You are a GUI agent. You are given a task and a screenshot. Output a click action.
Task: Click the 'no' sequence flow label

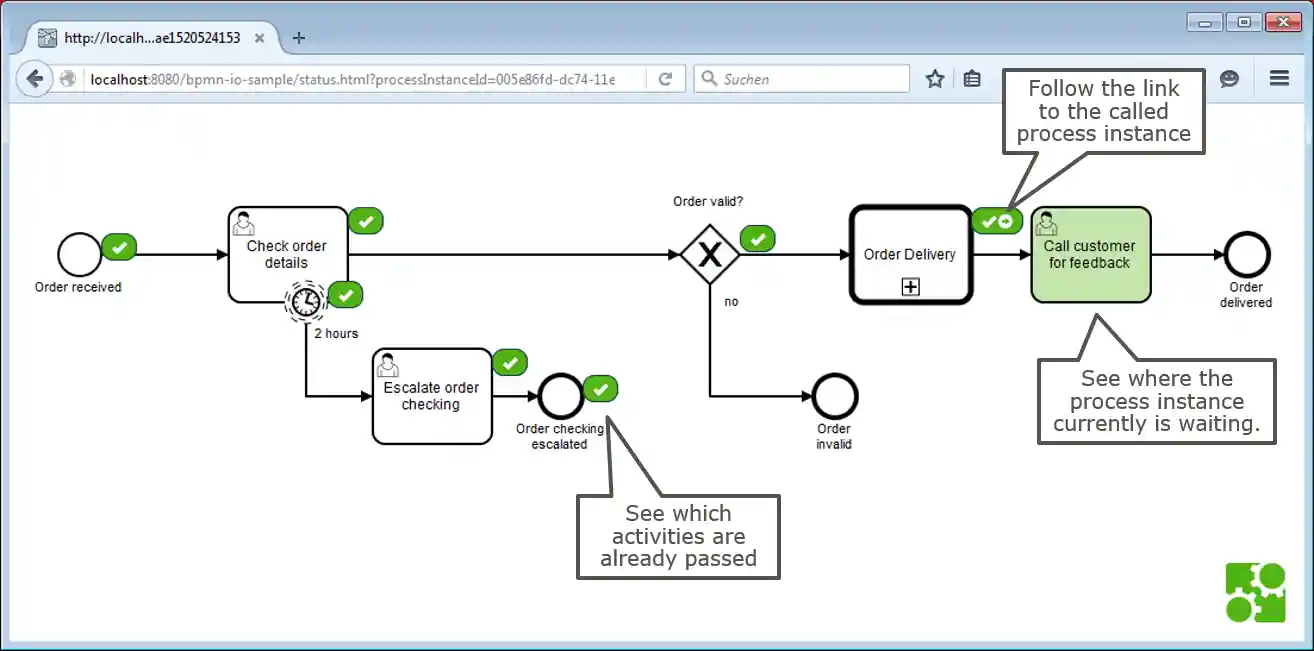pos(731,301)
